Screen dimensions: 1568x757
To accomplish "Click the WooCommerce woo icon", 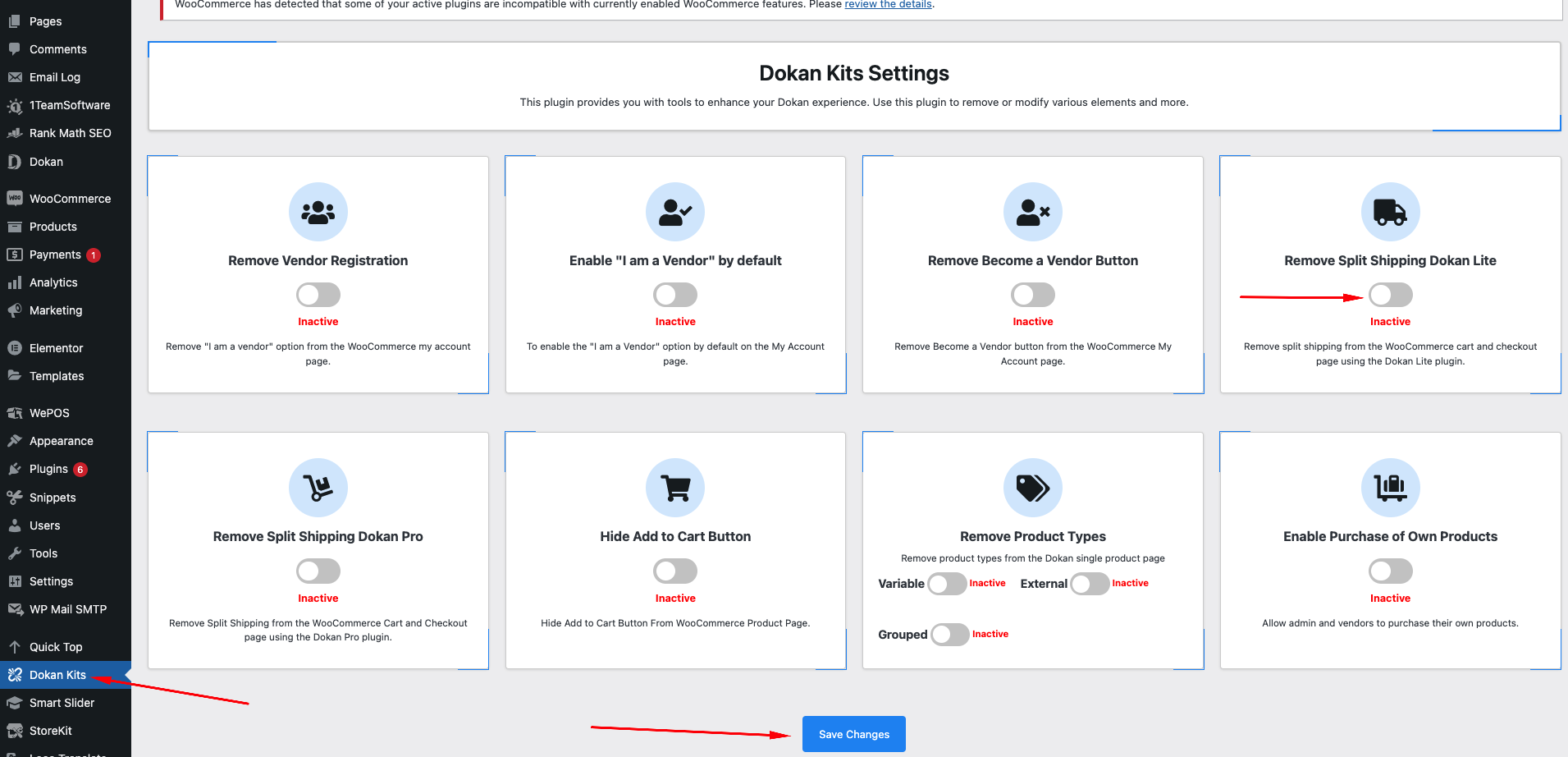I will pyautogui.click(x=15, y=199).
